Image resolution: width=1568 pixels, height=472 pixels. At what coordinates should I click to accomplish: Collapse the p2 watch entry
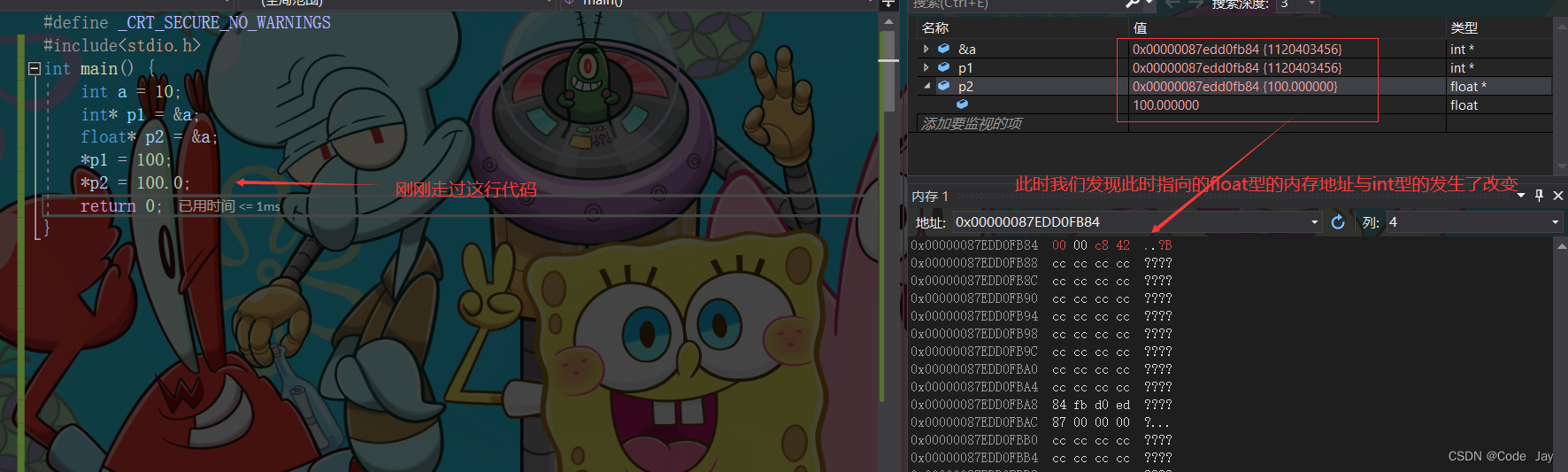pos(926,86)
